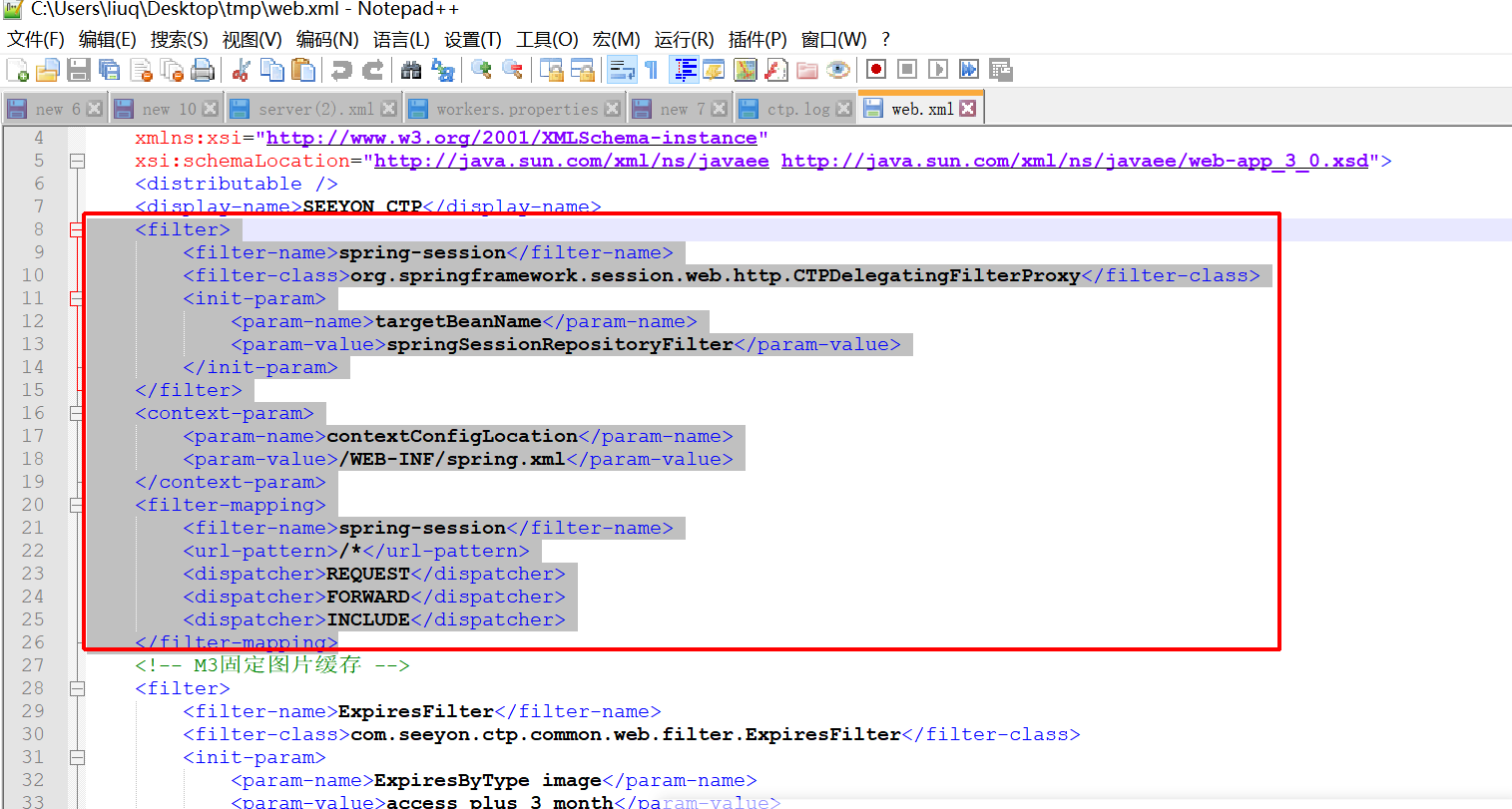Click the Open file folder icon
This screenshot has width=1512, height=809.
coord(47,70)
